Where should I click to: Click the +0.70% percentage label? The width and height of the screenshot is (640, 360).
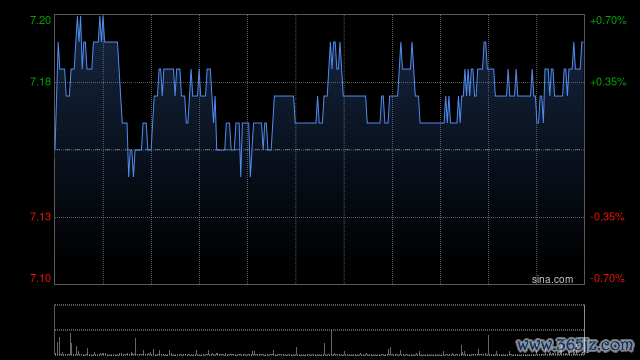[608, 20]
